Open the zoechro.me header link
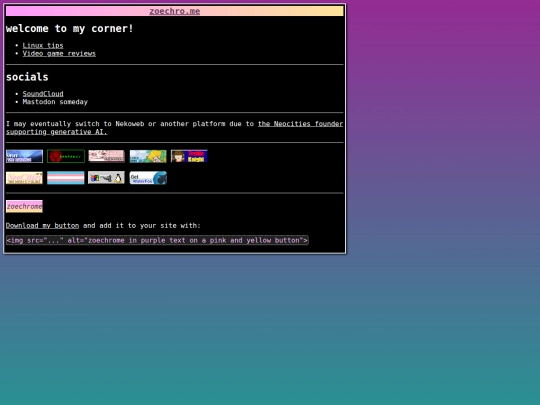 point(175,11)
